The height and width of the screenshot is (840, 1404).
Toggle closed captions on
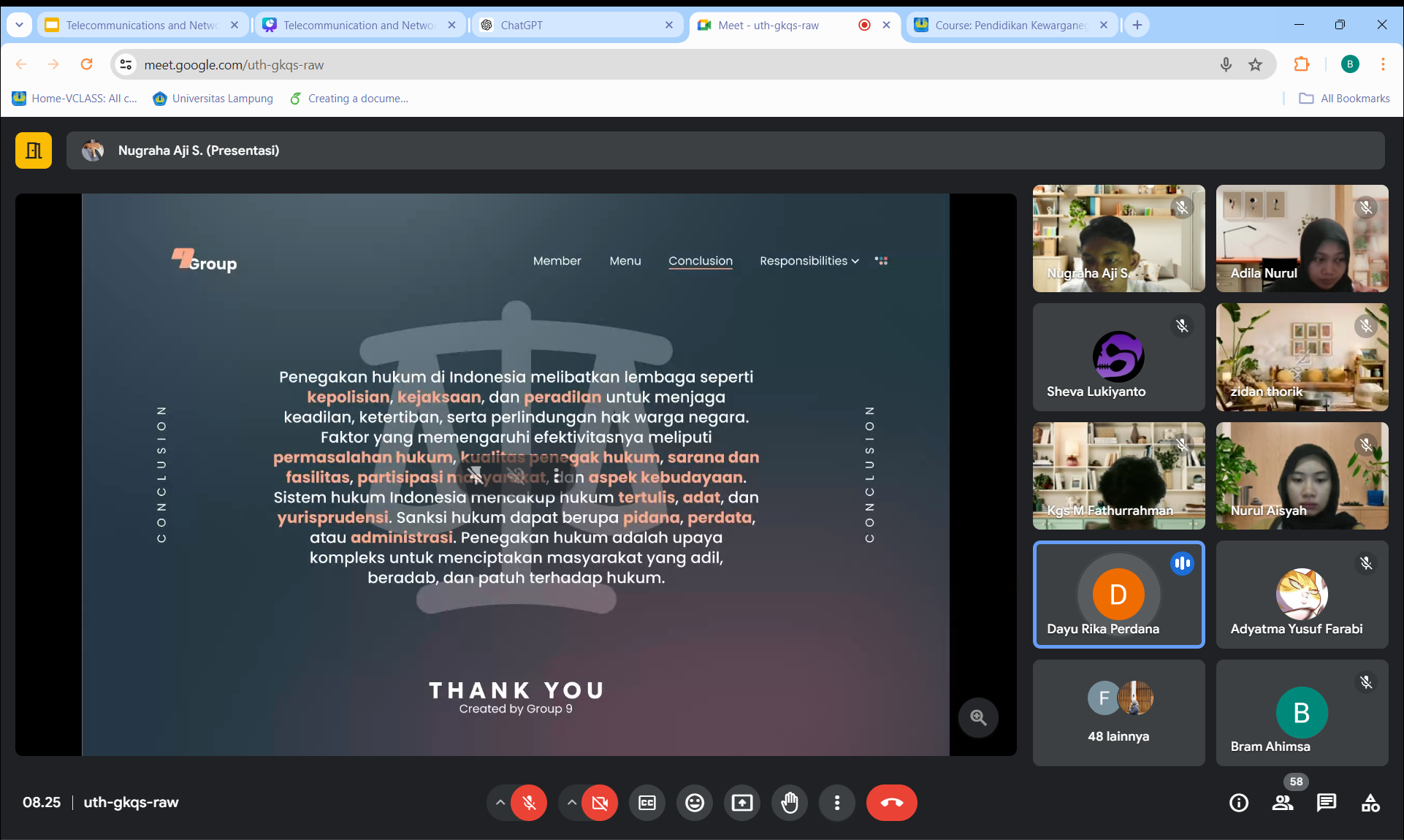pyautogui.click(x=647, y=803)
